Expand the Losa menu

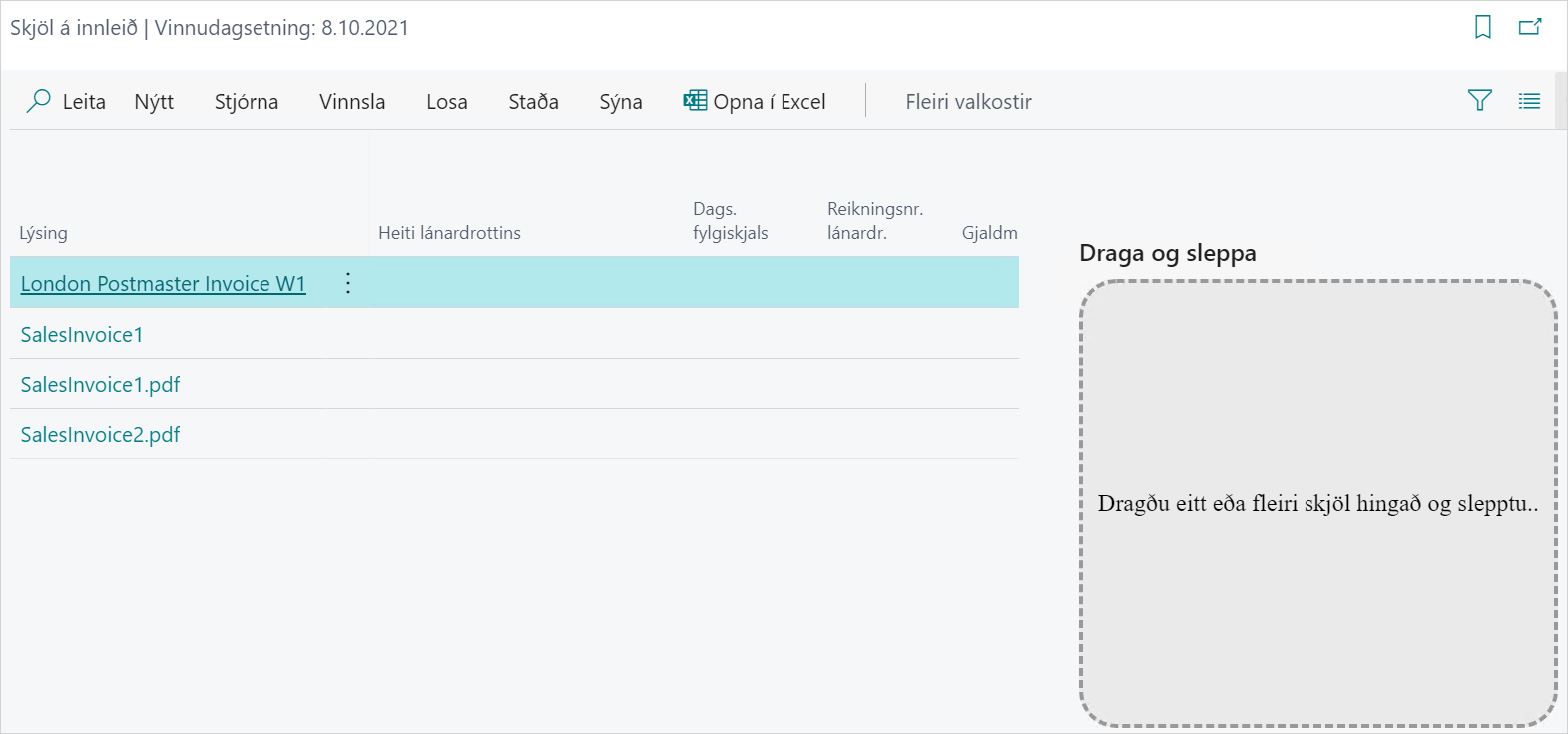click(447, 102)
